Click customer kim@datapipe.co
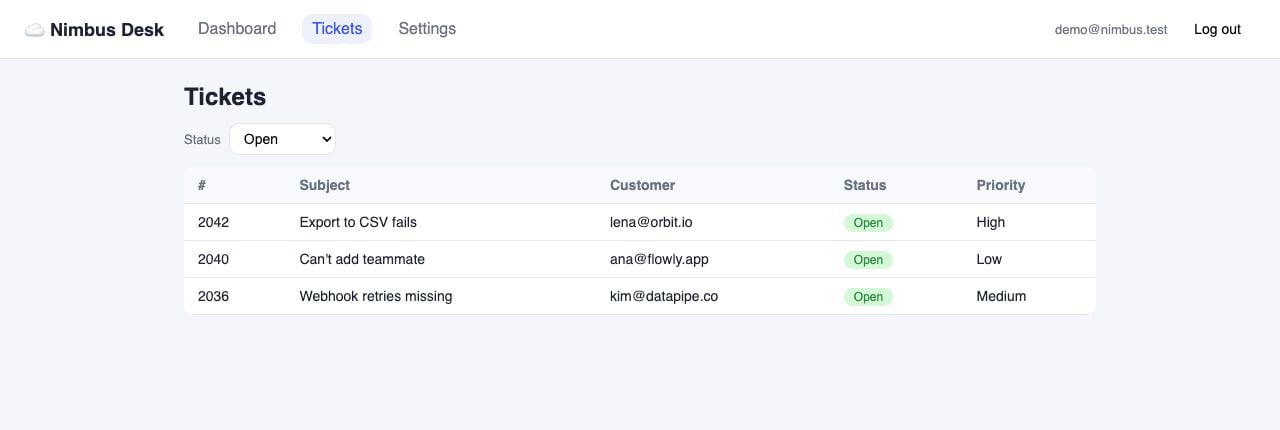This screenshot has width=1280, height=430. coord(664,296)
